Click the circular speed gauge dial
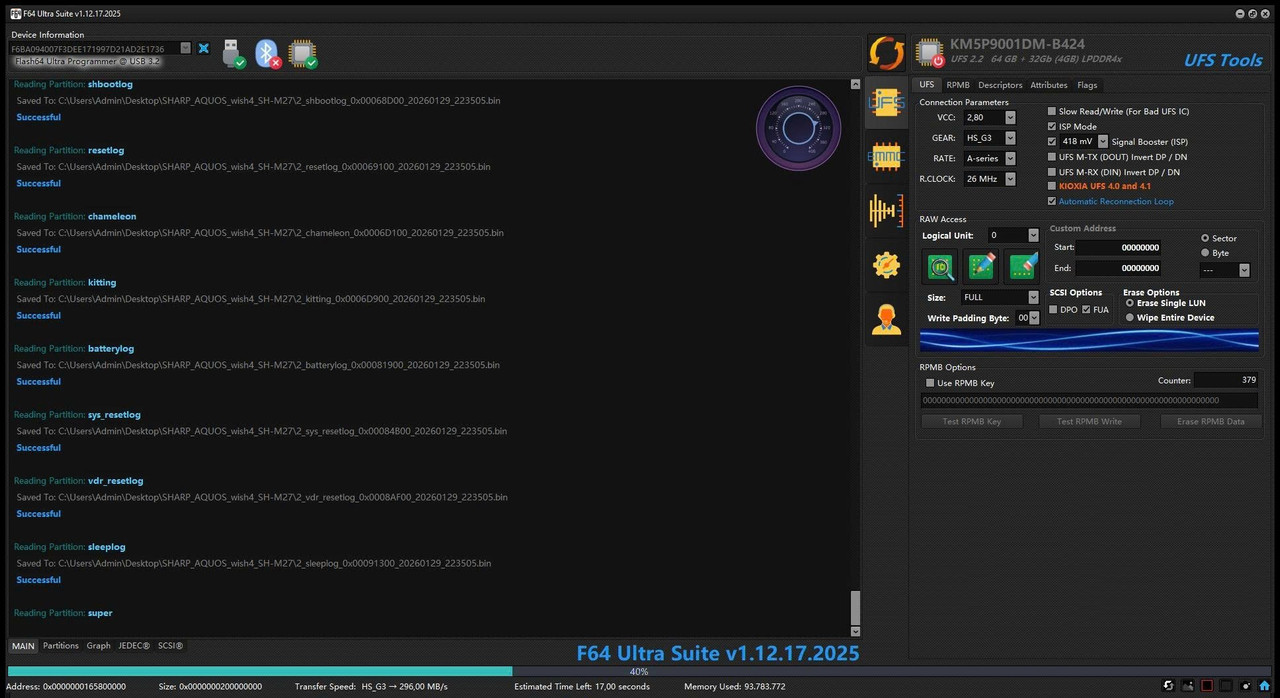The image size is (1280, 698). click(798, 128)
